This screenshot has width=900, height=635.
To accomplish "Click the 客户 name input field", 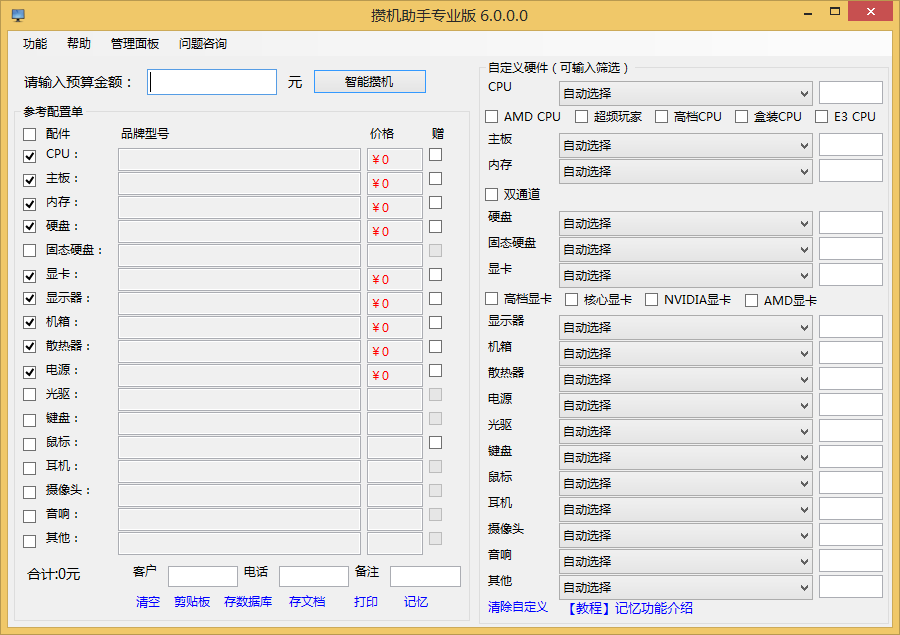I will 202,577.
